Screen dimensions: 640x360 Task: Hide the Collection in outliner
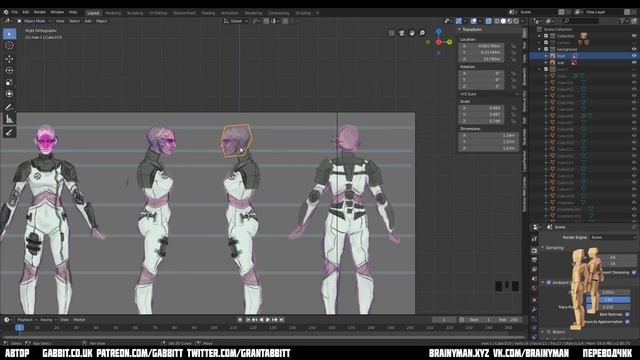(634, 36)
